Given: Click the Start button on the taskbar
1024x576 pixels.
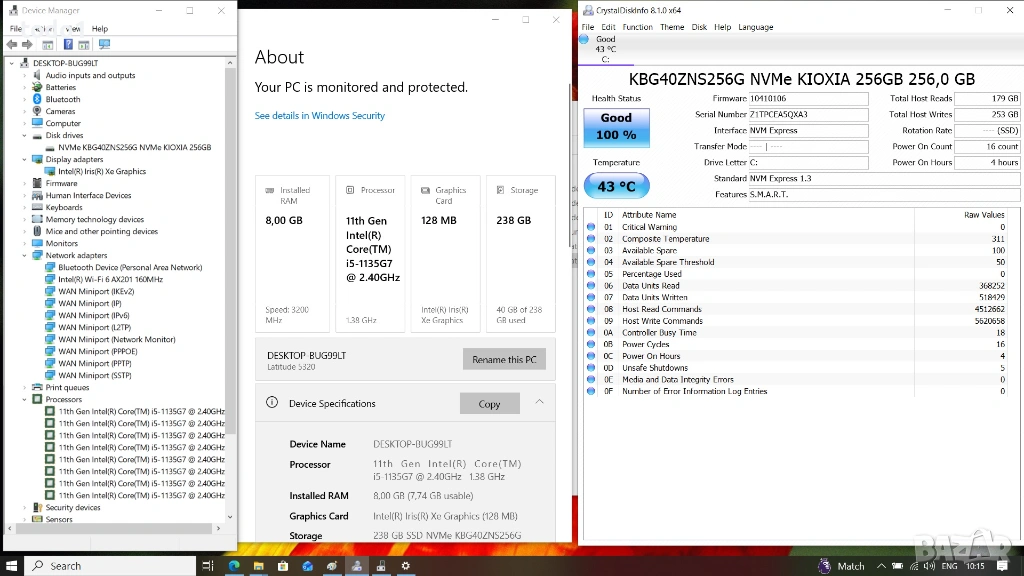Looking at the screenshot, I should coord(11,566).
